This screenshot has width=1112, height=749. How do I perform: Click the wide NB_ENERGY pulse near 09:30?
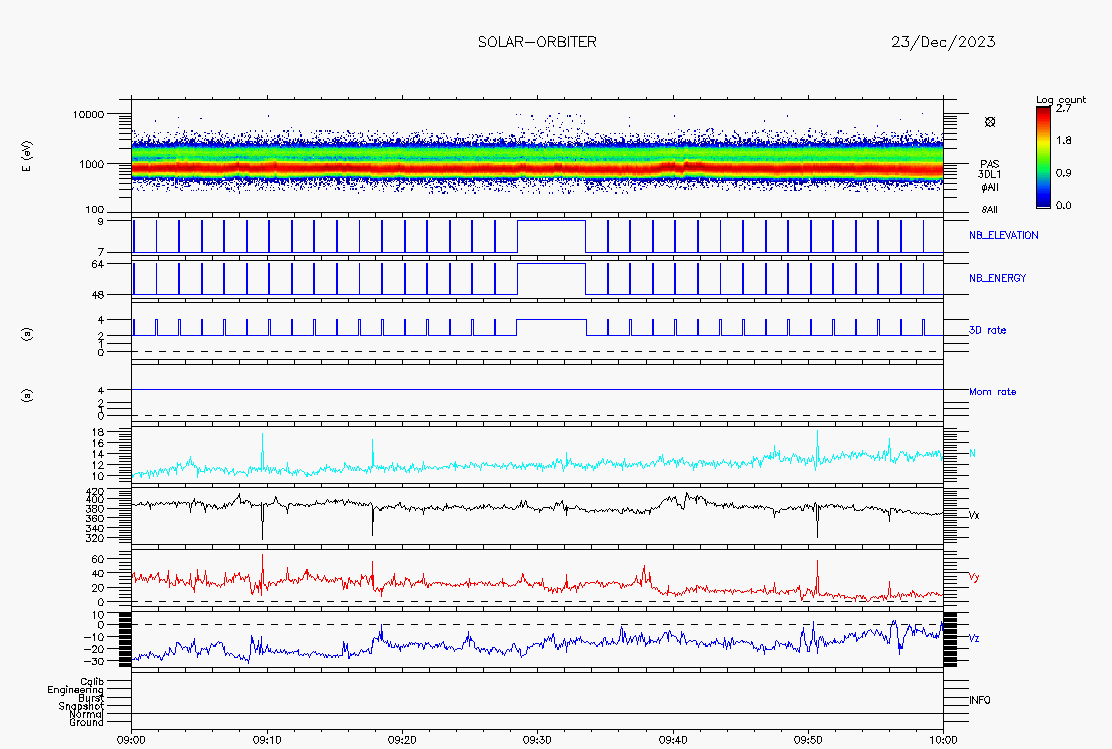551,279
